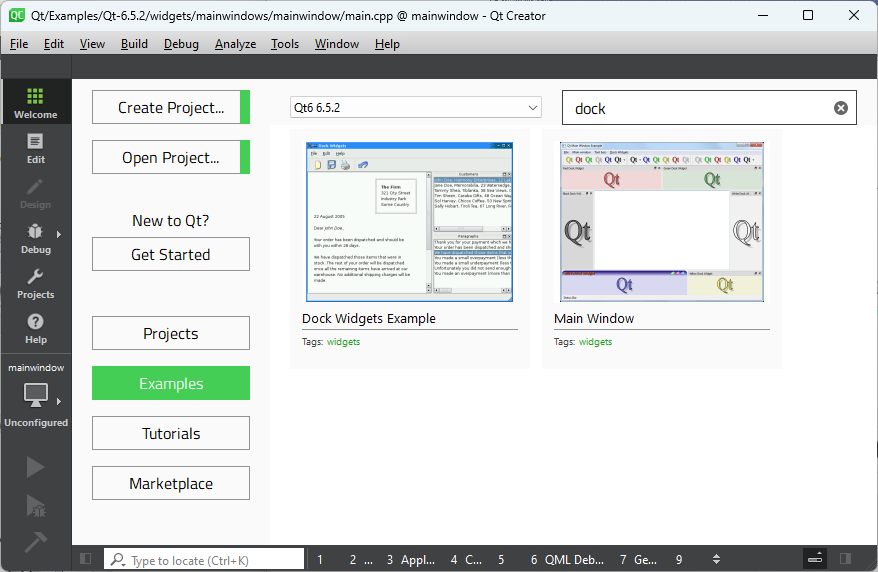Image resolution: width=878 pixels, height=572 pixels.
Task: Toggle the left sidebar visibility
Action: click(x=86, y=559)
